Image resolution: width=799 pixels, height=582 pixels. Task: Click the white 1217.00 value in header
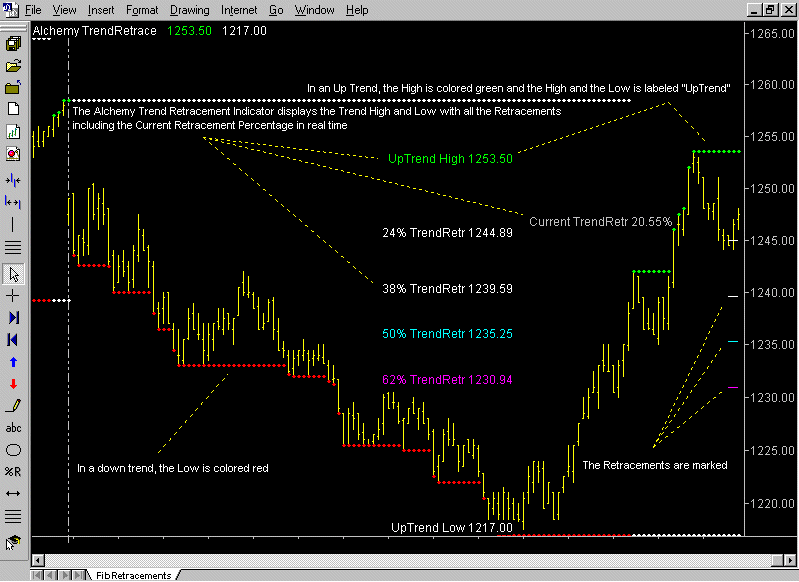(244, 31)
